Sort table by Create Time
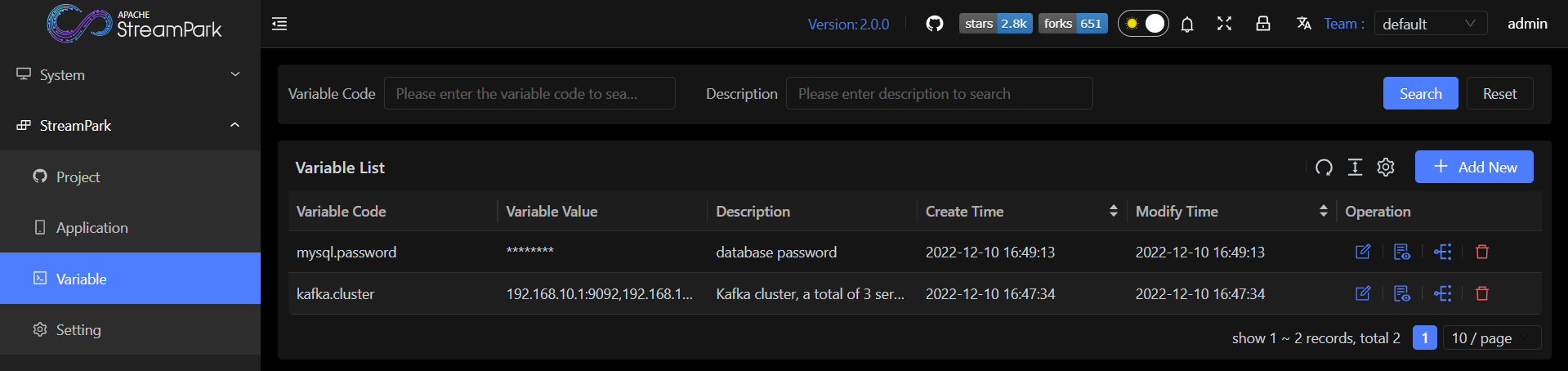The height and width of the screenshot is (371, 1568). (1113, 211)
